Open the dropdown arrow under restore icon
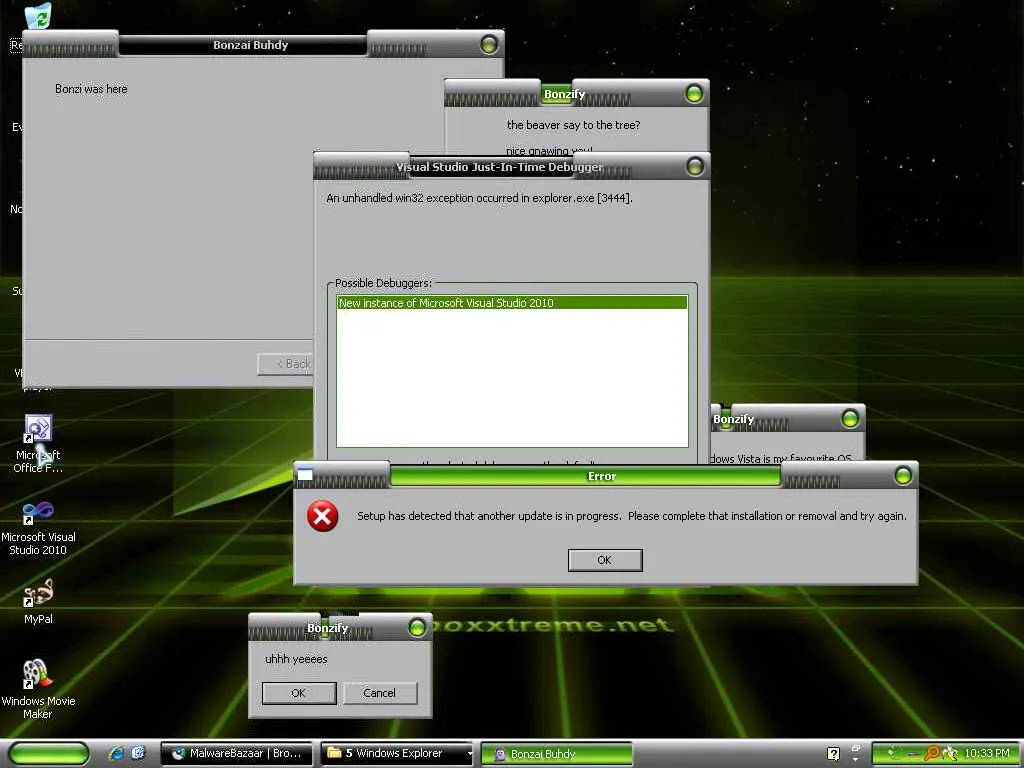This screenshot has width=1024, height=768. 856,760
